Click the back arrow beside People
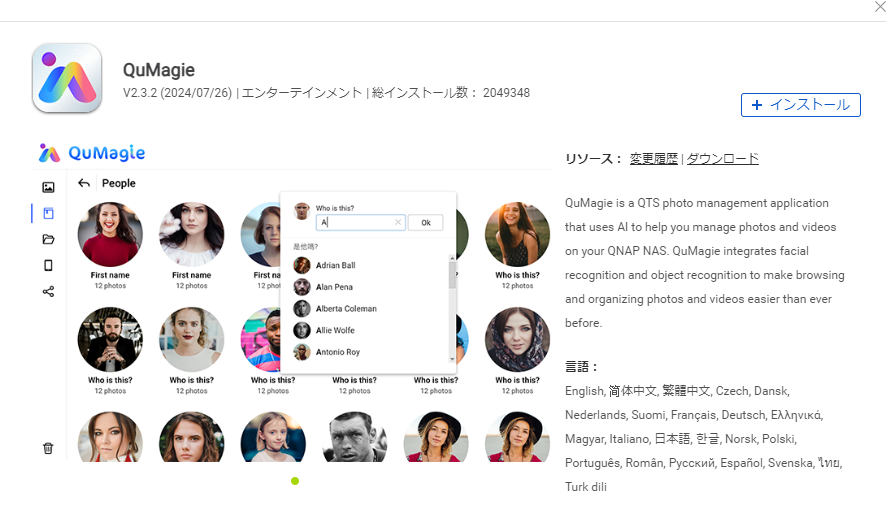This screenshot has height=529, width=886. tap(84, 183)
